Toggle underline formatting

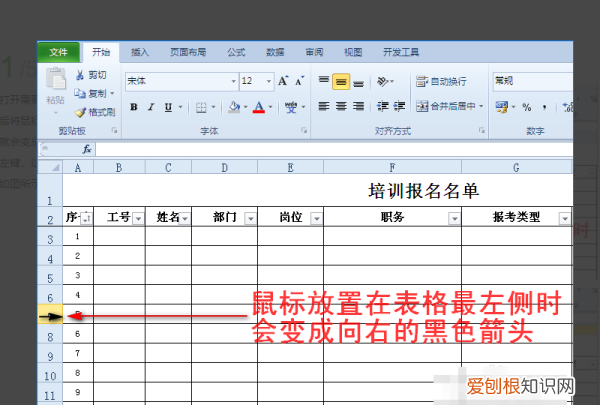[x=168, y=107]
